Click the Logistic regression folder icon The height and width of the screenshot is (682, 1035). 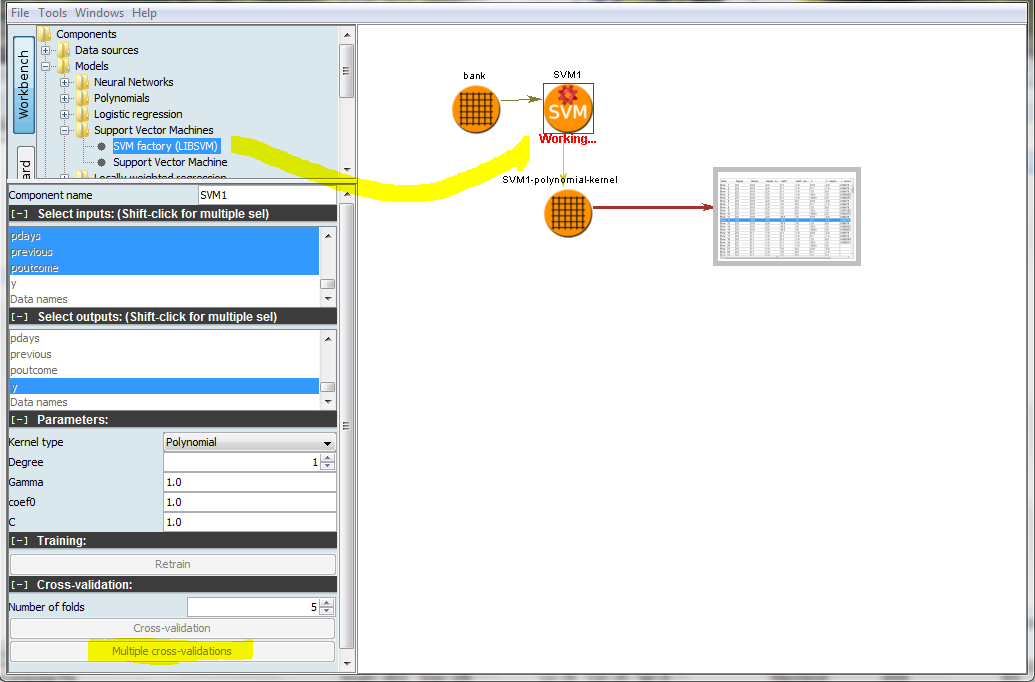click(83, 114)
